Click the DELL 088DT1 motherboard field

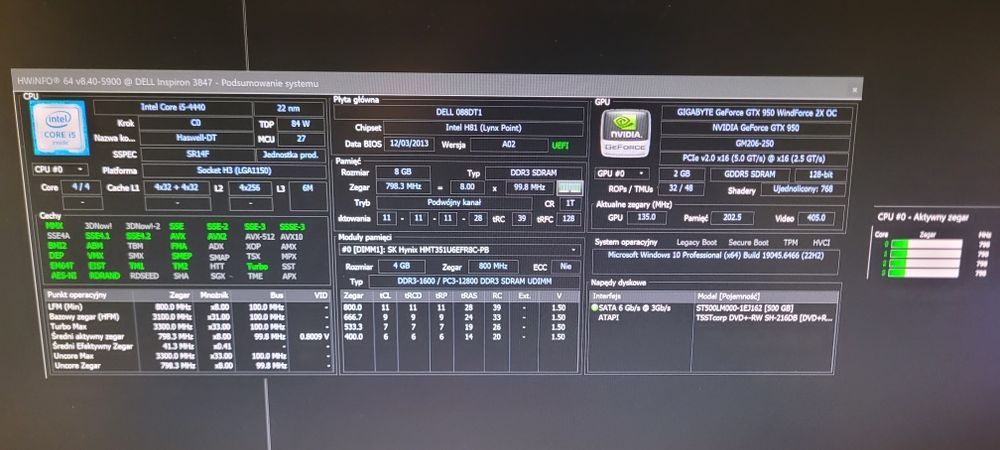click(459, 113)
